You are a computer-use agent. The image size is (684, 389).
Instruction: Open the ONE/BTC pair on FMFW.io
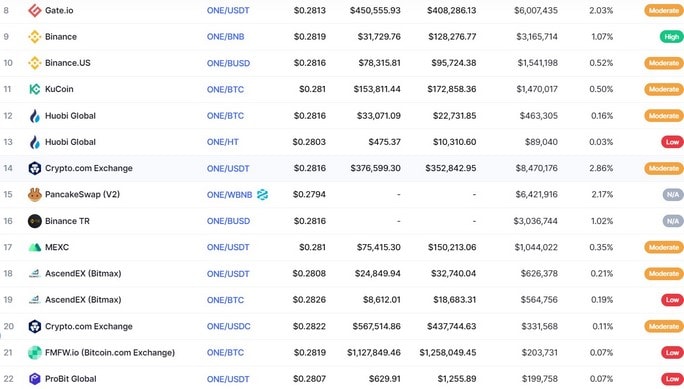[x=225, y=352]
